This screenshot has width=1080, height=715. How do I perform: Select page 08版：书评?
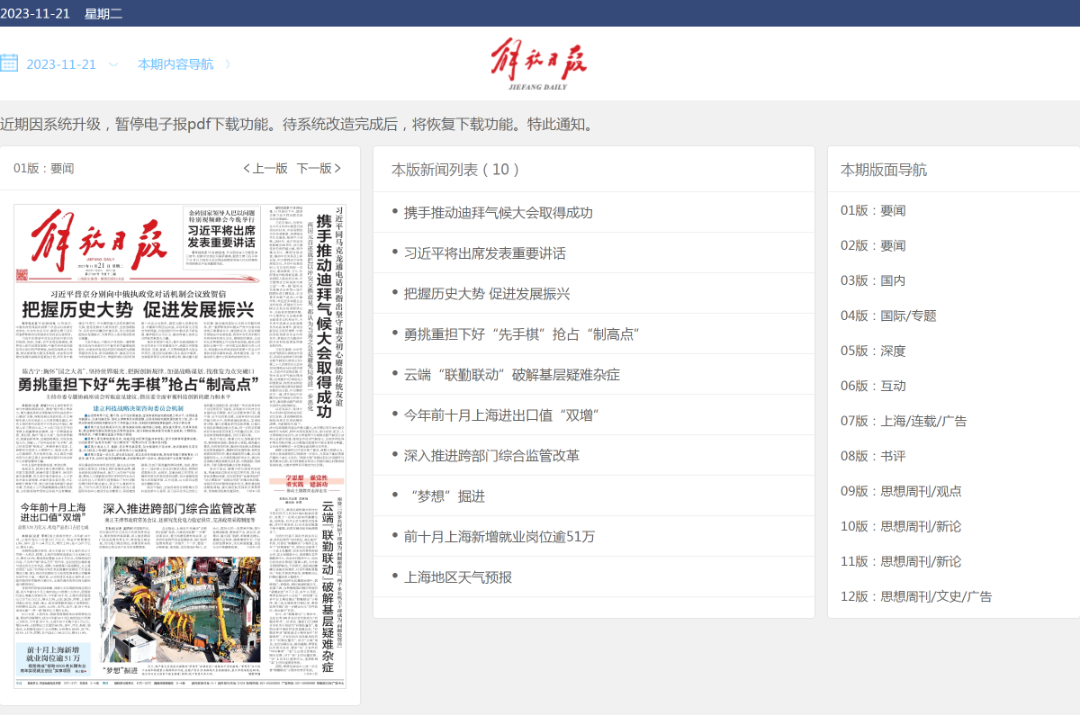[873, 456]
